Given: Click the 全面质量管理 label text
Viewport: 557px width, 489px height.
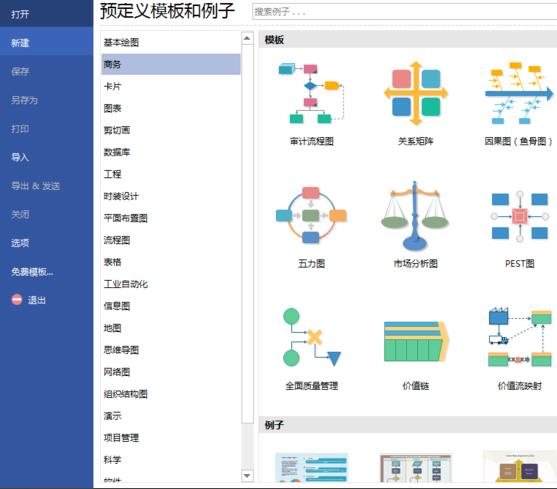Looking at the screenshot, I should click(312, 386).
